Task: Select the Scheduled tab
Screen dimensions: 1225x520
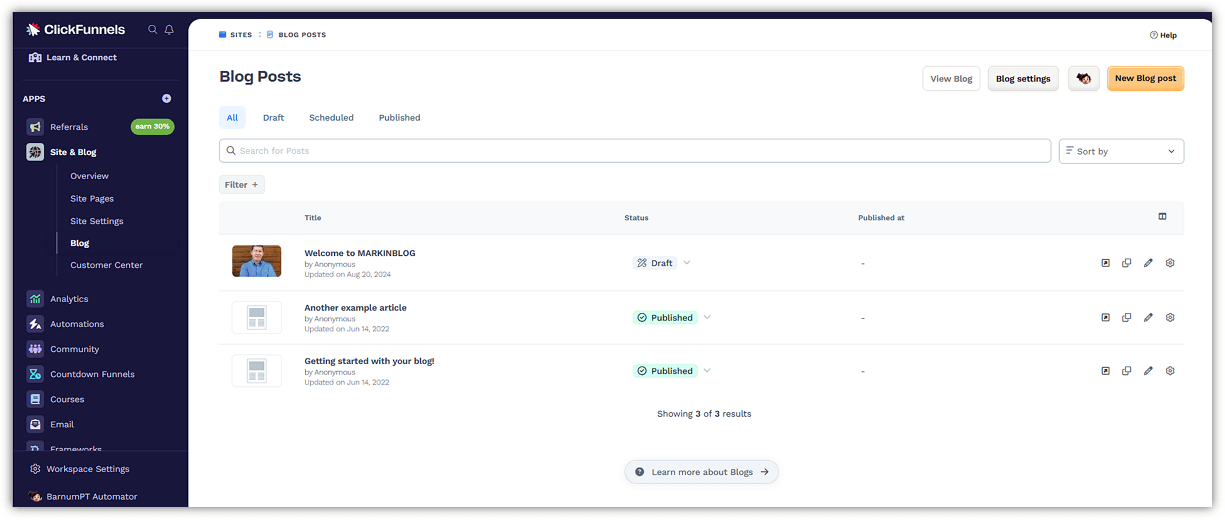Action: point(331,118)
